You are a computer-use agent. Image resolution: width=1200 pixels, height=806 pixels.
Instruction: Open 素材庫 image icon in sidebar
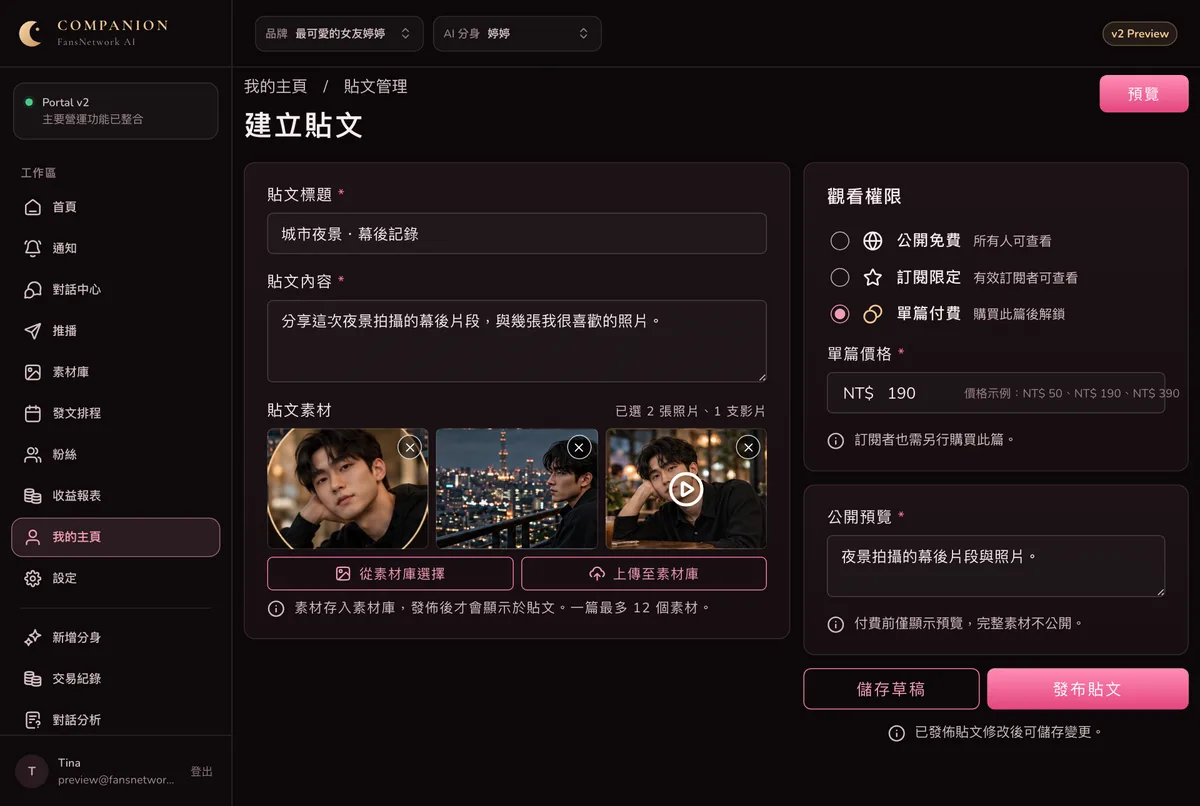[x=33, y=372]
